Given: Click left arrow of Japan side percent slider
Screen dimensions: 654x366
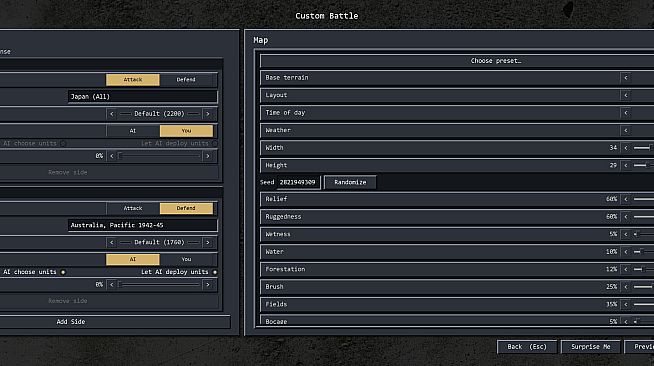Looking at the screenshot, I should tap(111, 156).
